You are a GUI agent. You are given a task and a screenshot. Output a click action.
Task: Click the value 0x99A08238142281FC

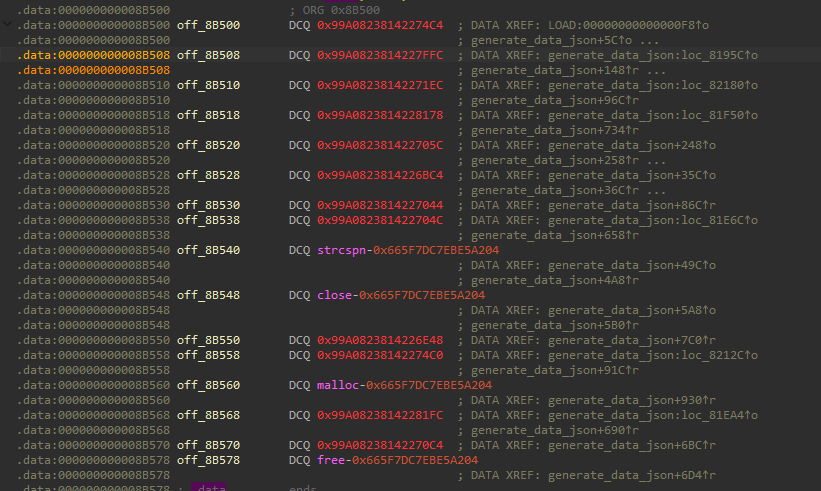(380, 415)
